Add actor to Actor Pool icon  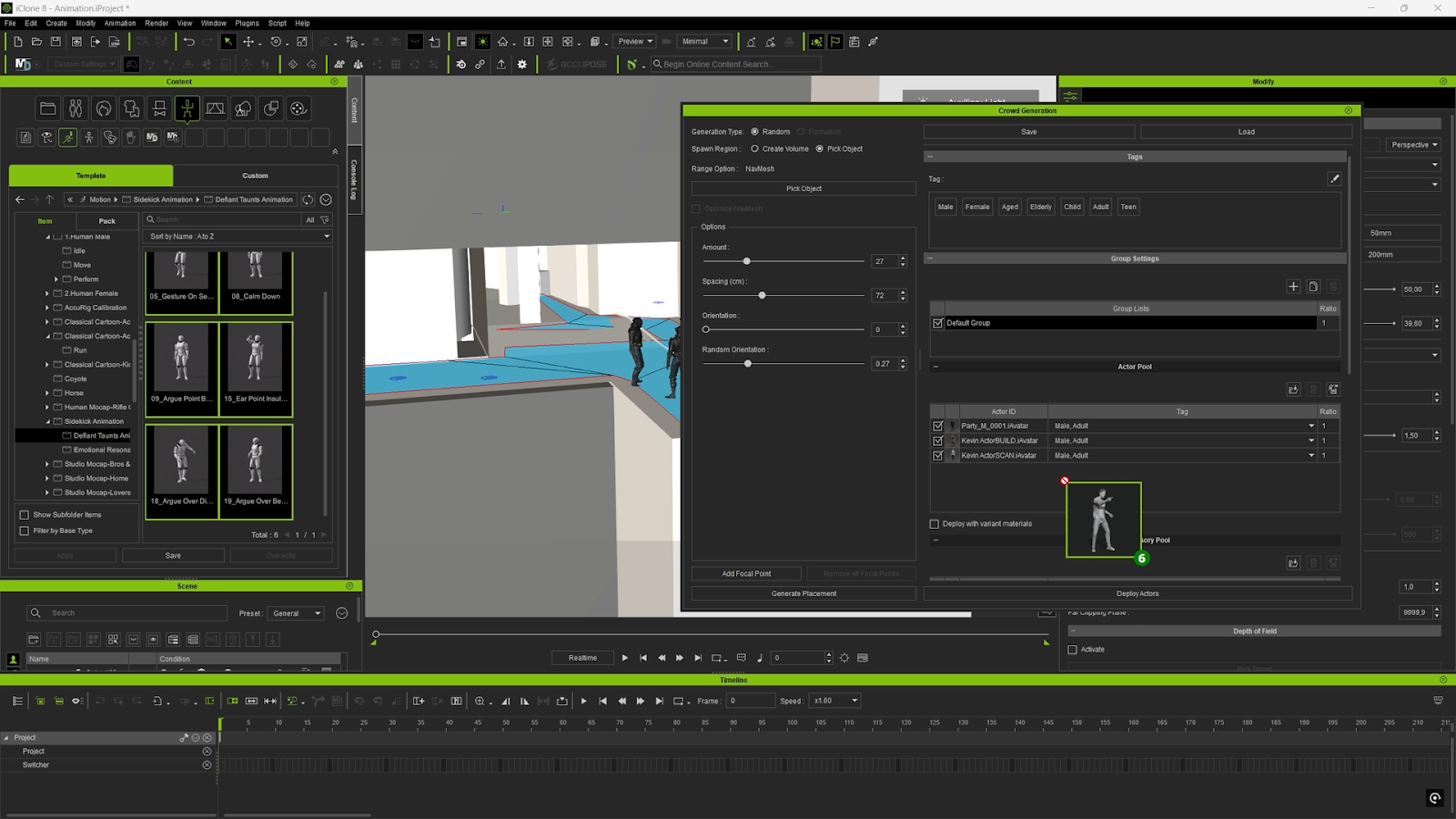(1293, 389)
